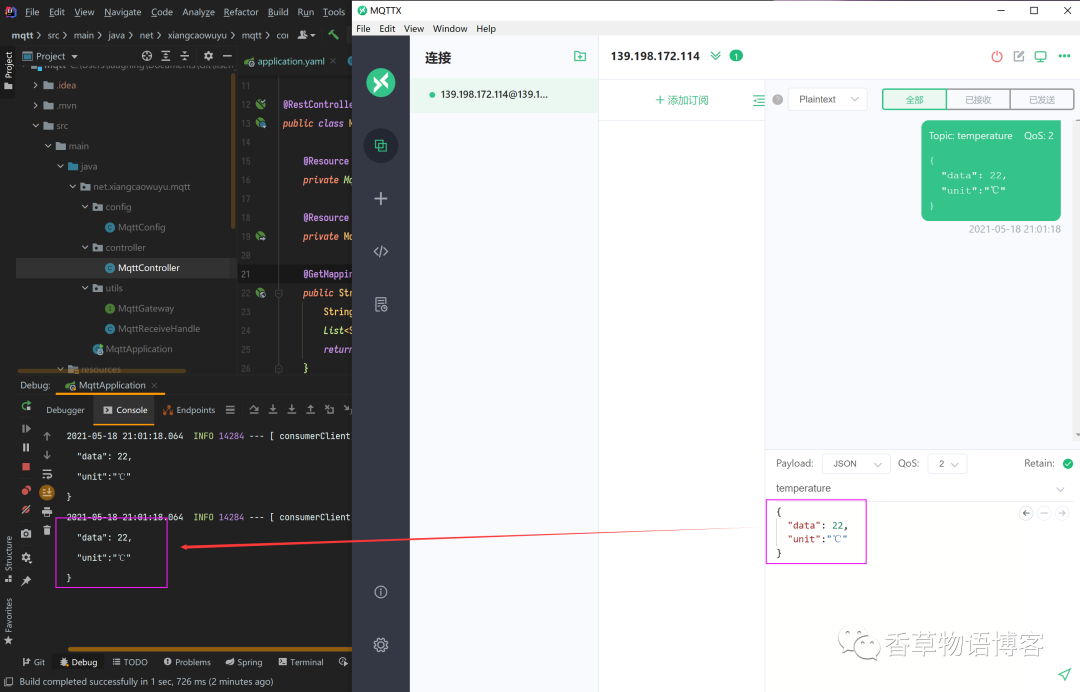Viewport: 1080px width, 692px height.
Task: Open MQTTX Window menu
Action: click(450, 29)
